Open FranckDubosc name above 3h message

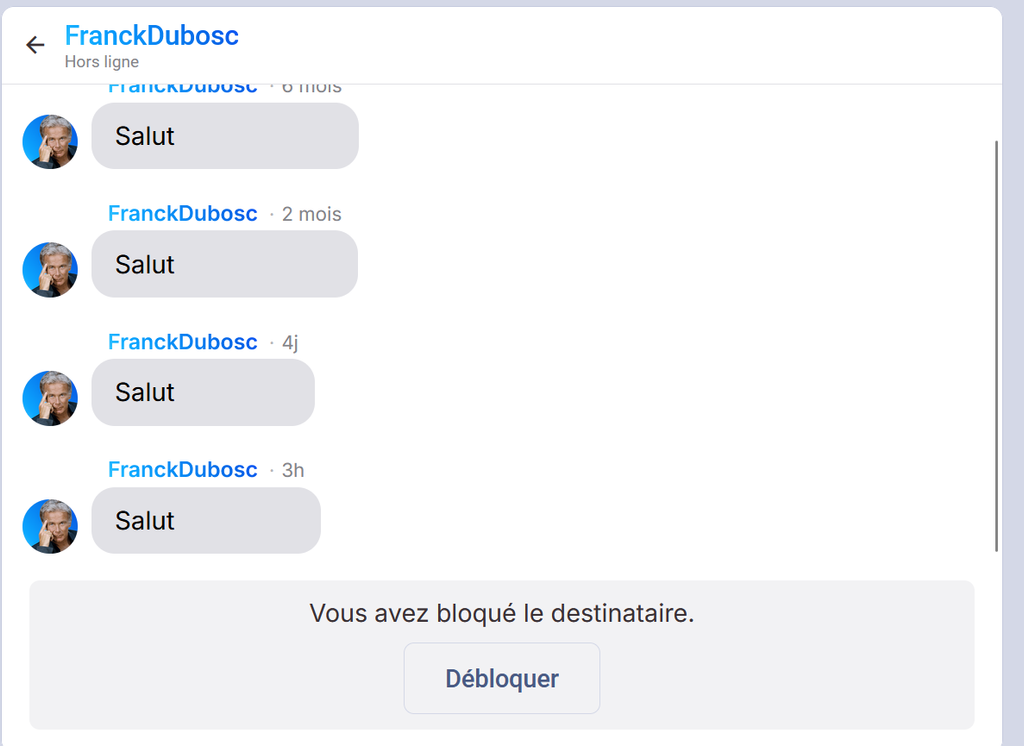(183, 470)
